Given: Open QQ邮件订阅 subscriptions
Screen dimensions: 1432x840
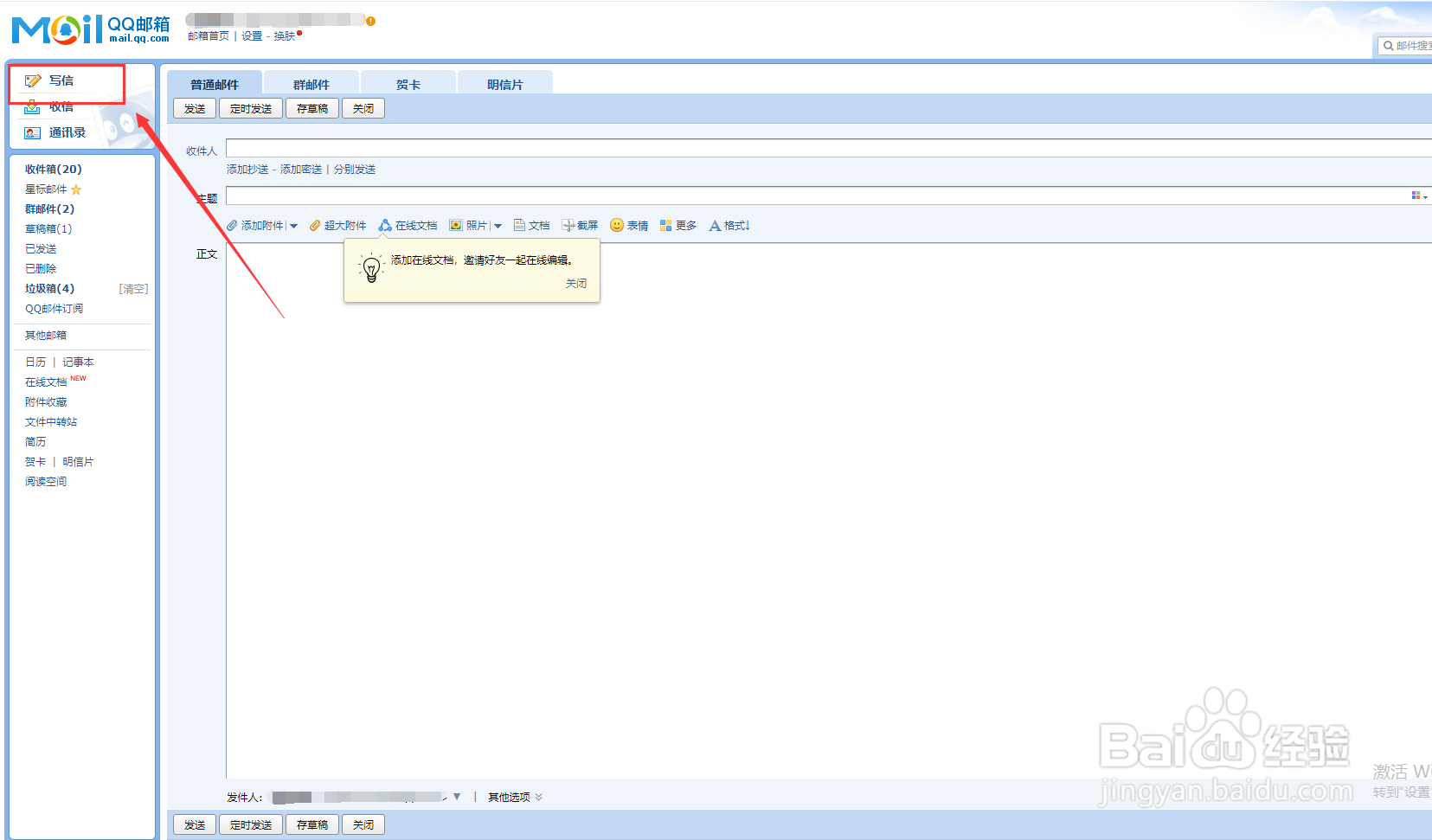Looking at the screenshot, I should pyautogui.click(x=55, y=309).
